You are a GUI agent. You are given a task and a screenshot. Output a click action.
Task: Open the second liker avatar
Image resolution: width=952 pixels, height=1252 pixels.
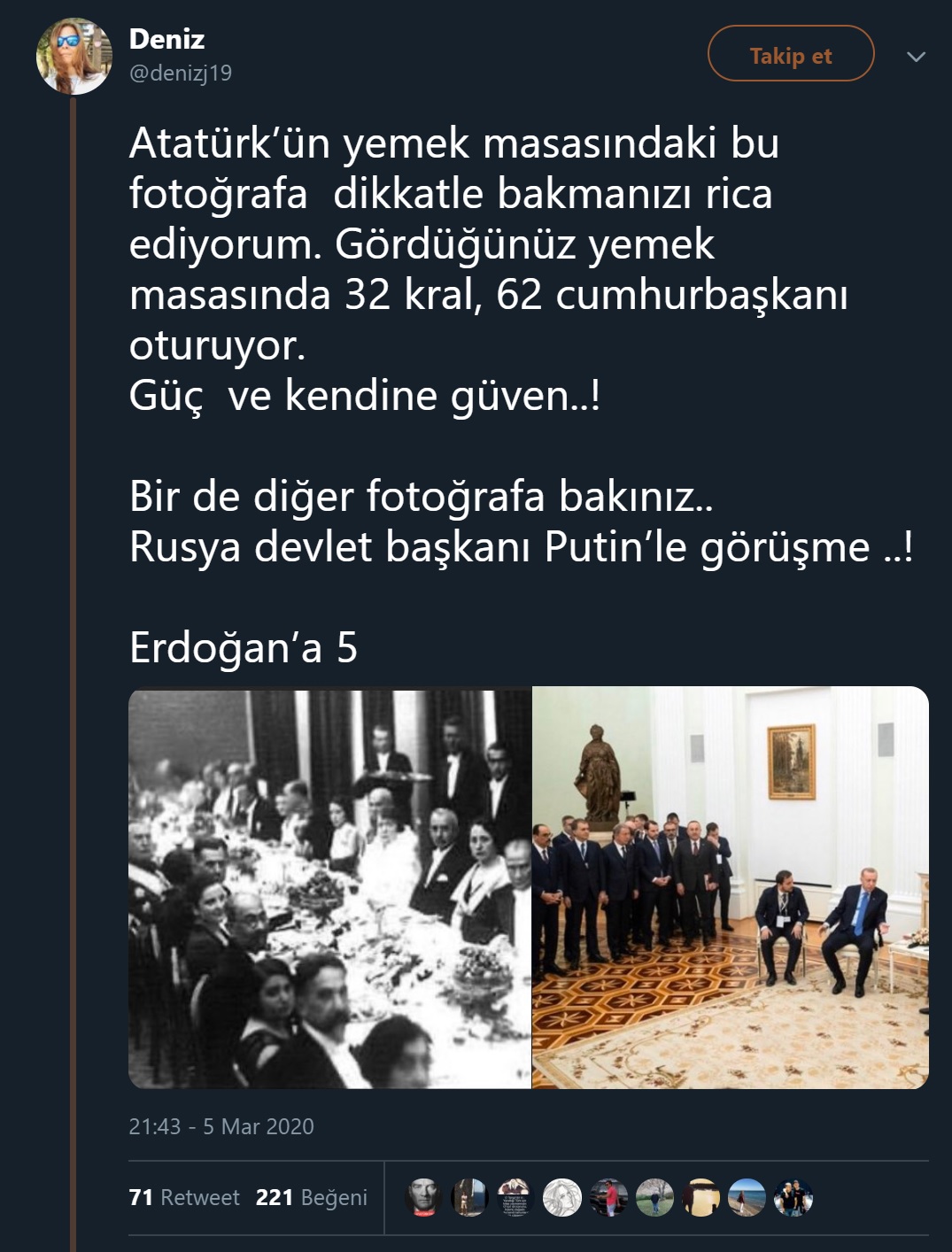[469, 1198]
